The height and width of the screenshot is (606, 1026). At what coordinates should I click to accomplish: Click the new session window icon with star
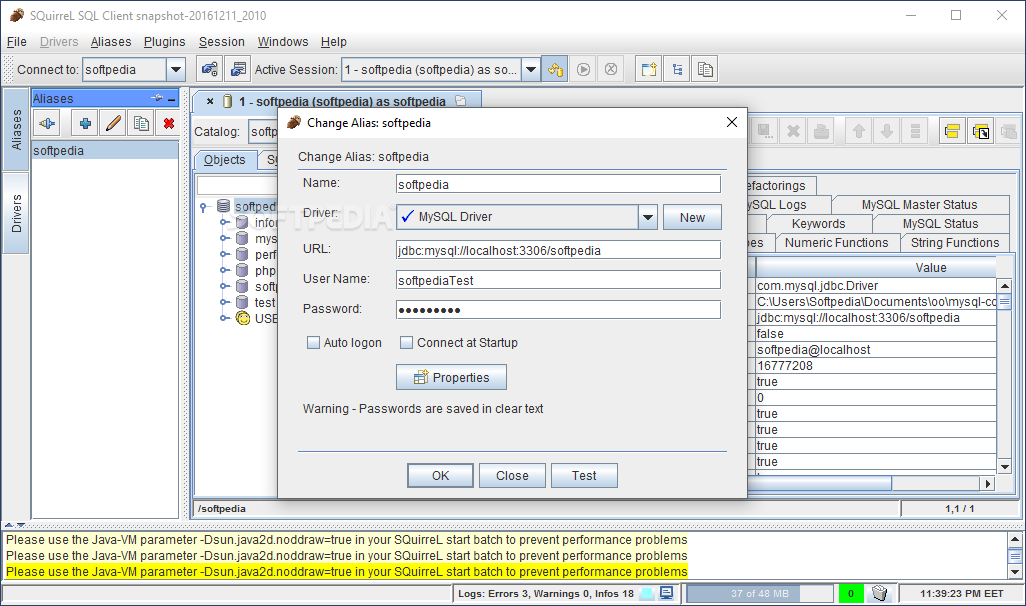point(648,69)
